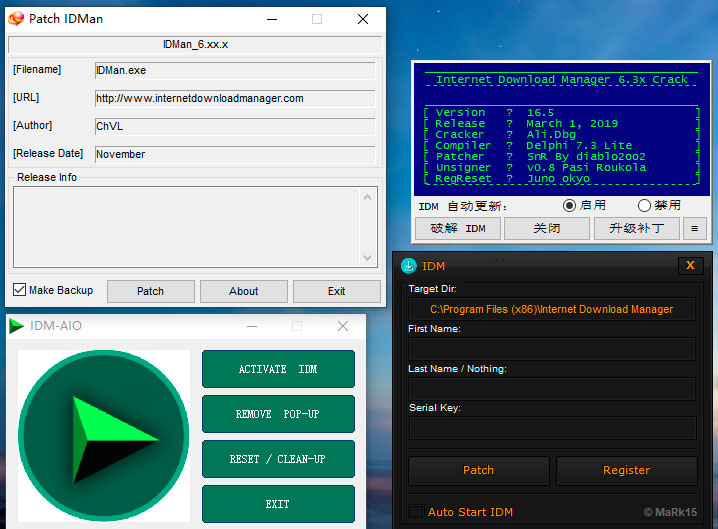This screenshot has height=529, width=718.
Task: Click the URL field with internetdownloadmanager.com
Action: tap(235, 98)
